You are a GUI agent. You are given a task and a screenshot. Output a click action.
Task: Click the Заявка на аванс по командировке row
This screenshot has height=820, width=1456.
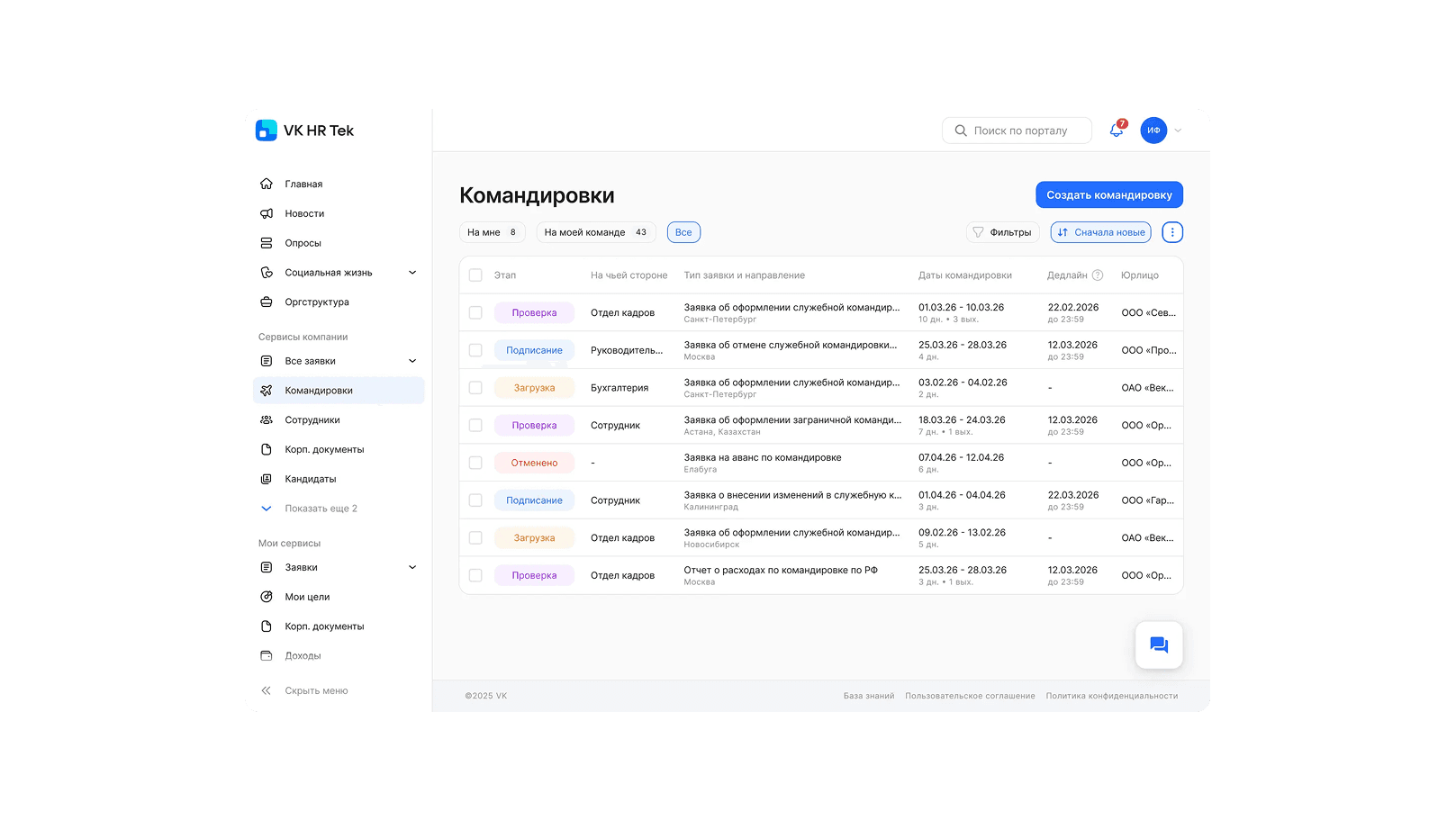point(821,463)
